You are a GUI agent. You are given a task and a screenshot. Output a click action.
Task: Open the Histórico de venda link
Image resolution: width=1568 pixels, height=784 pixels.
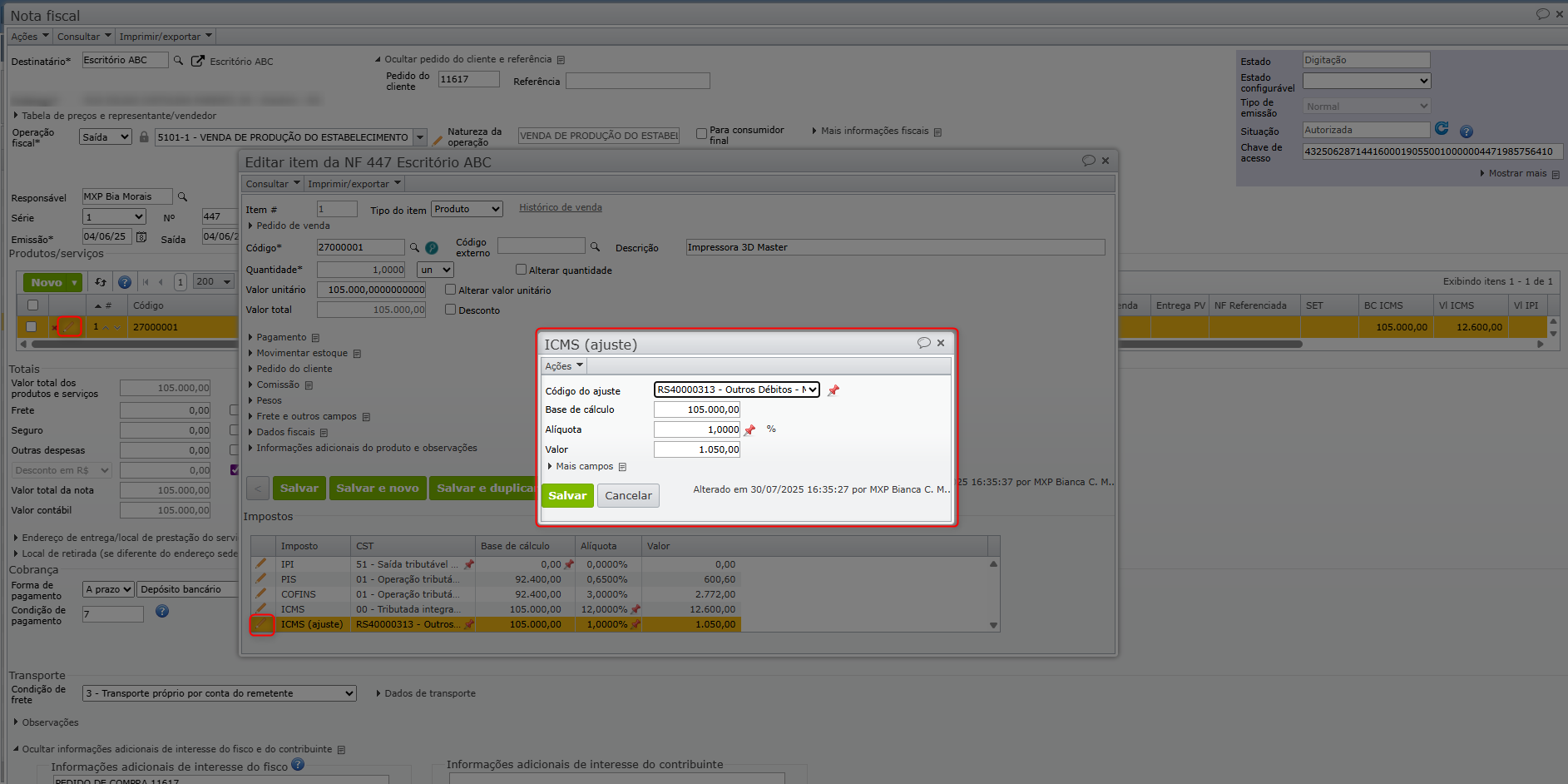point(560,208)
